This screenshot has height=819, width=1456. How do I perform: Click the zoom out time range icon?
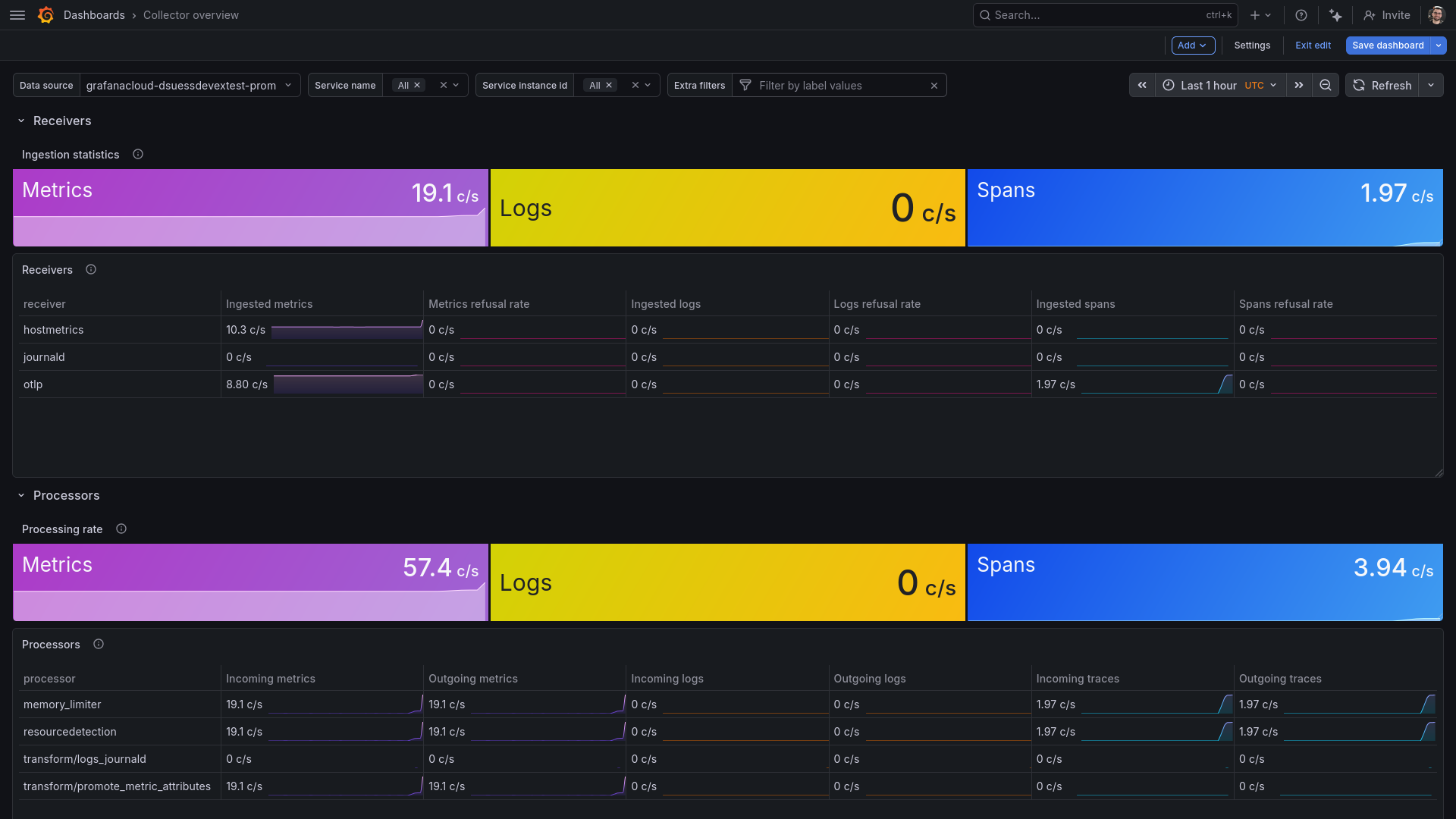pyautogui.click(x=1326, y=86)
